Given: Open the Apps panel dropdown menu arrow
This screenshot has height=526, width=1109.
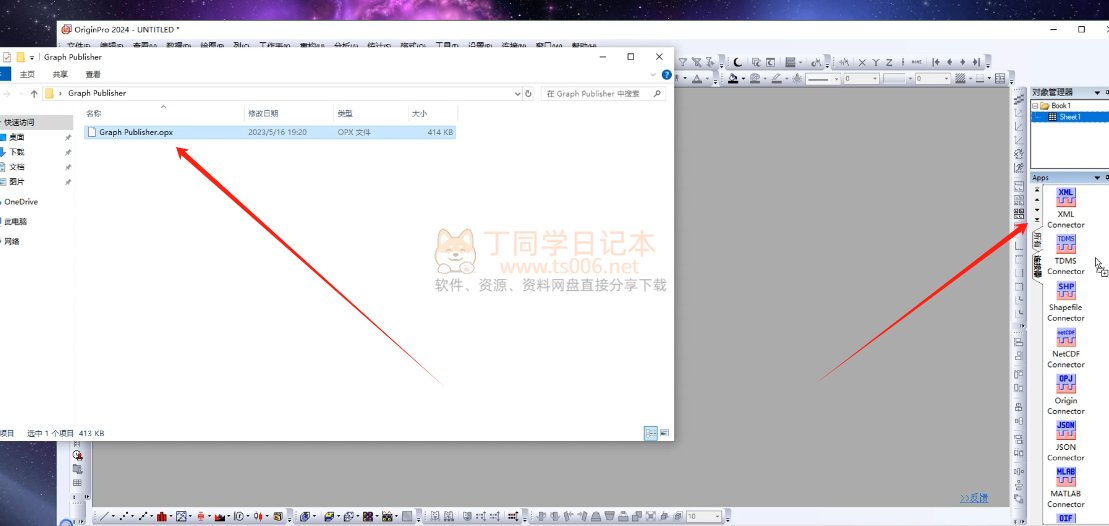Looking at the screenshot, I should point(1098,177).
